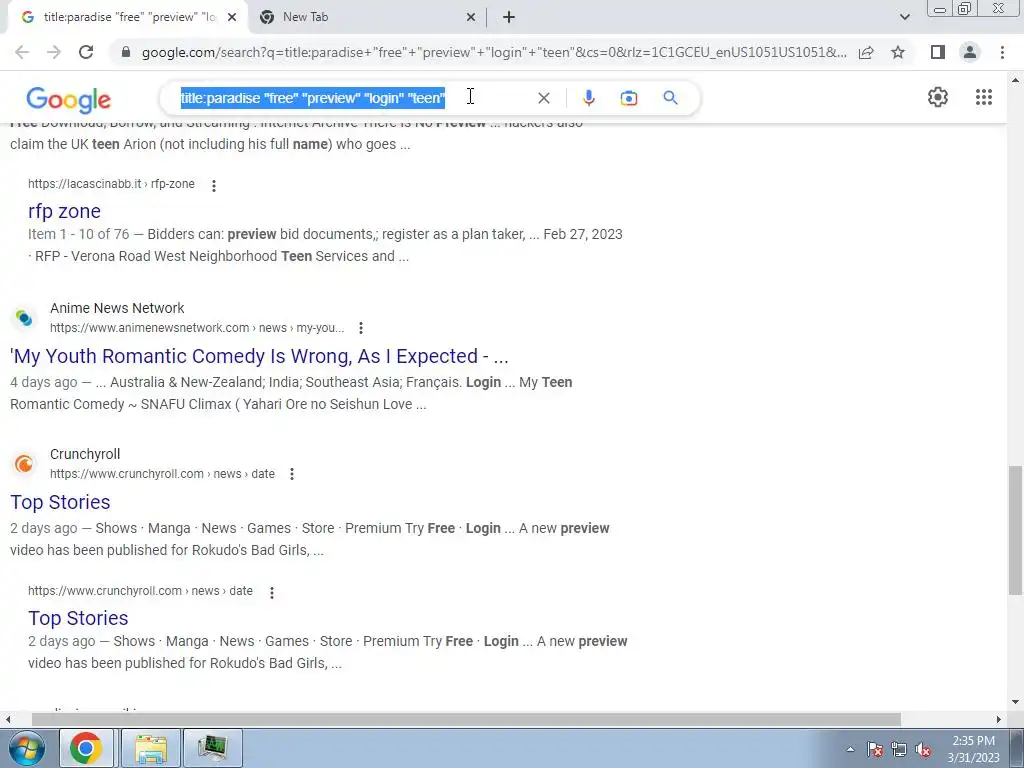Go to the Google logo homepage

click(x=69, y=100)
